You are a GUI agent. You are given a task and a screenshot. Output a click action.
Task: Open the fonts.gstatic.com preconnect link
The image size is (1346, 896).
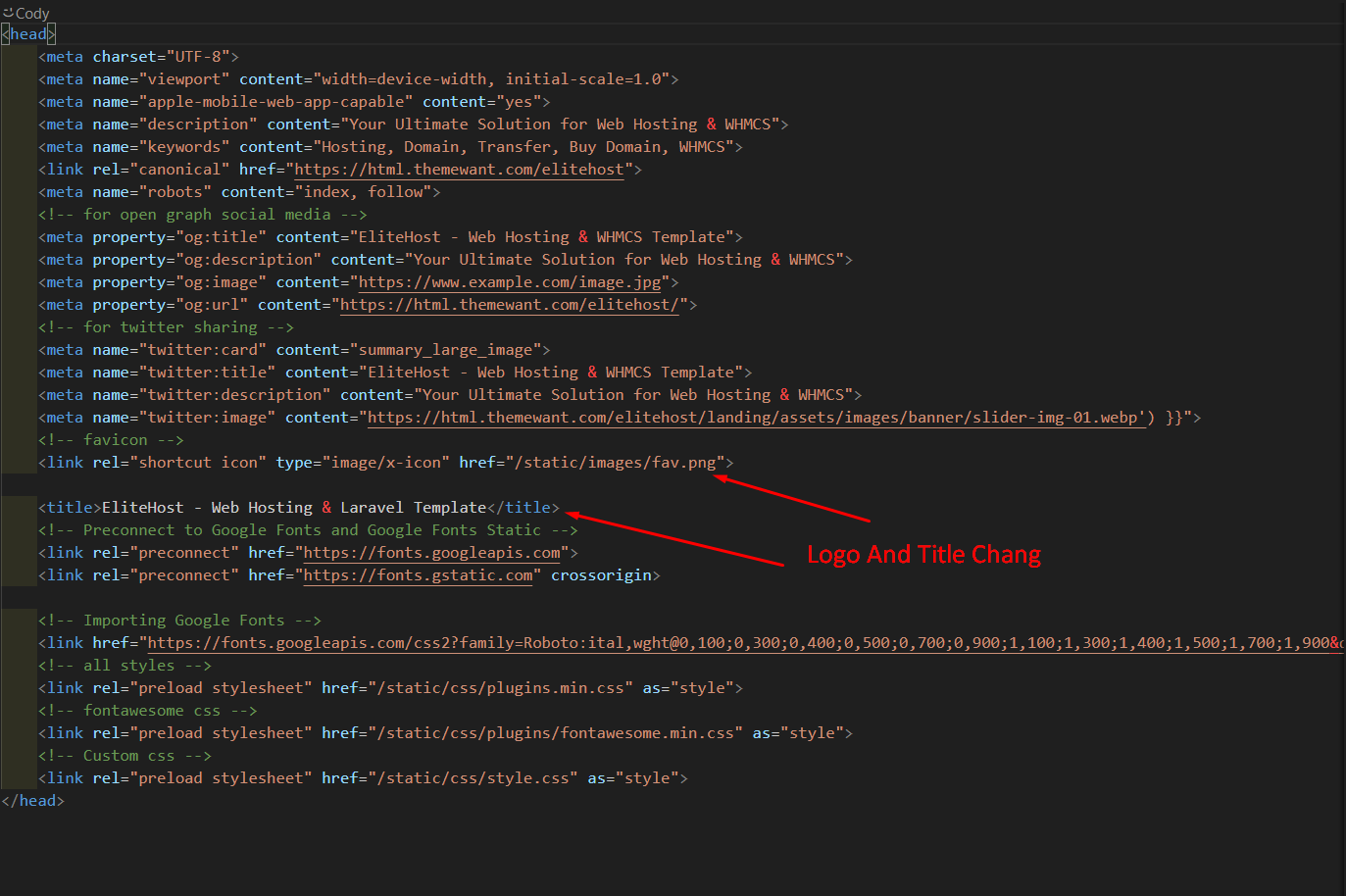tap(419, 575)
